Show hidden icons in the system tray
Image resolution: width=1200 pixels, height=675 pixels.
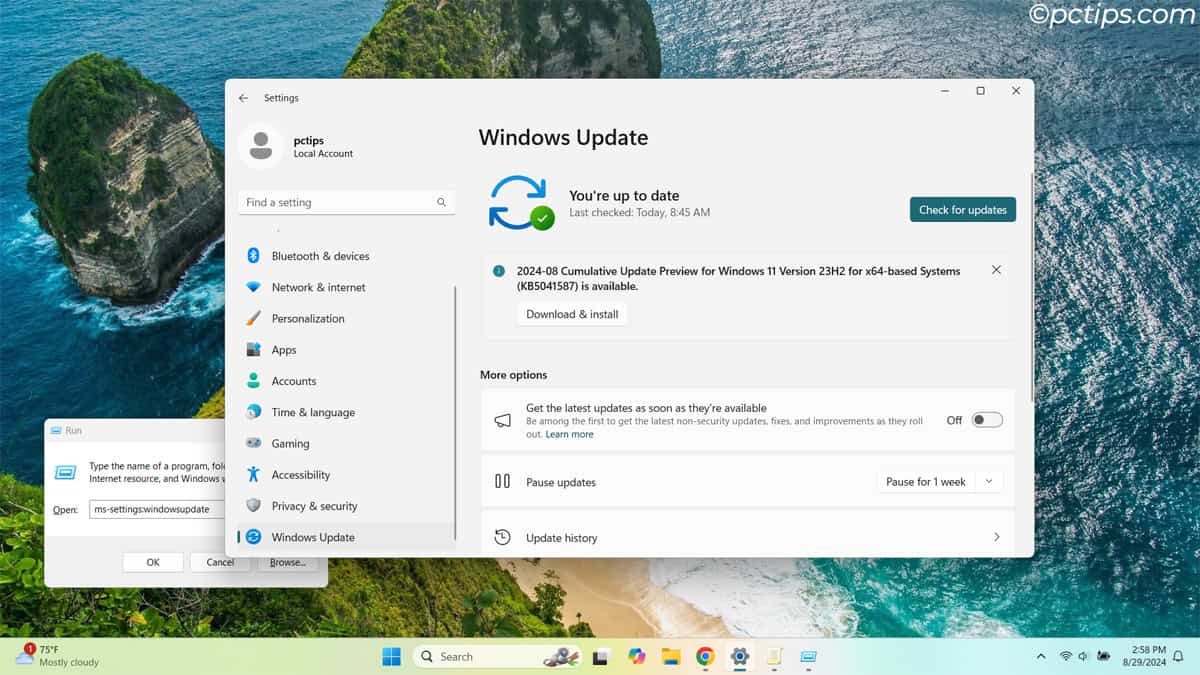pyautogui.click(x=1040, y=657)
